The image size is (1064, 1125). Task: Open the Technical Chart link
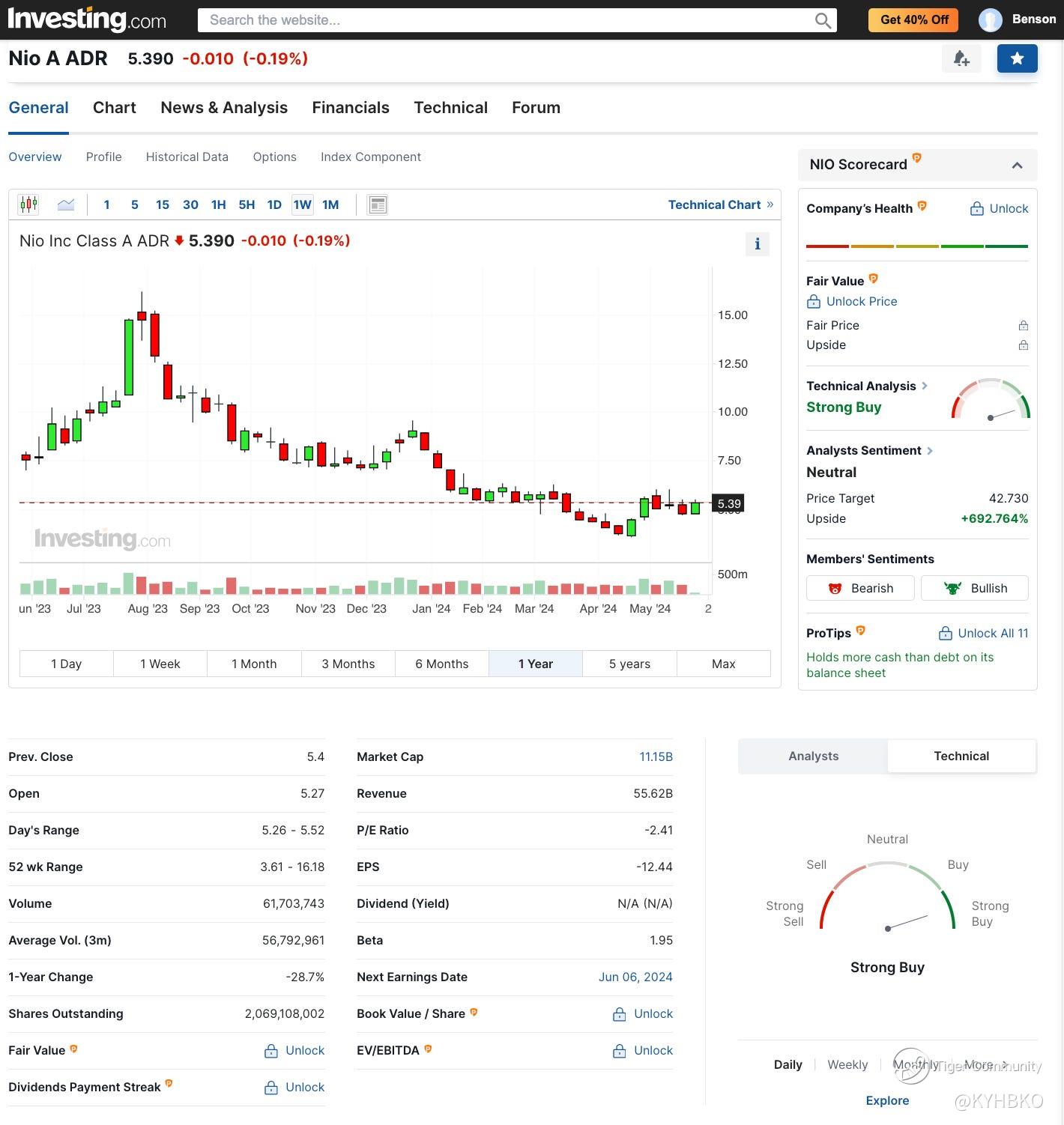pyautogui.click(x=721, y=204)
